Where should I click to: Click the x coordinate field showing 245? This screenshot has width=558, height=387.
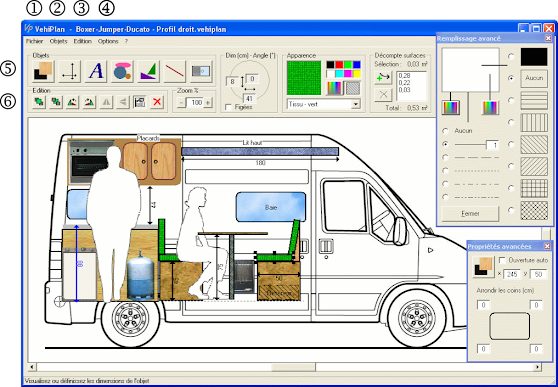click(512, 274)
